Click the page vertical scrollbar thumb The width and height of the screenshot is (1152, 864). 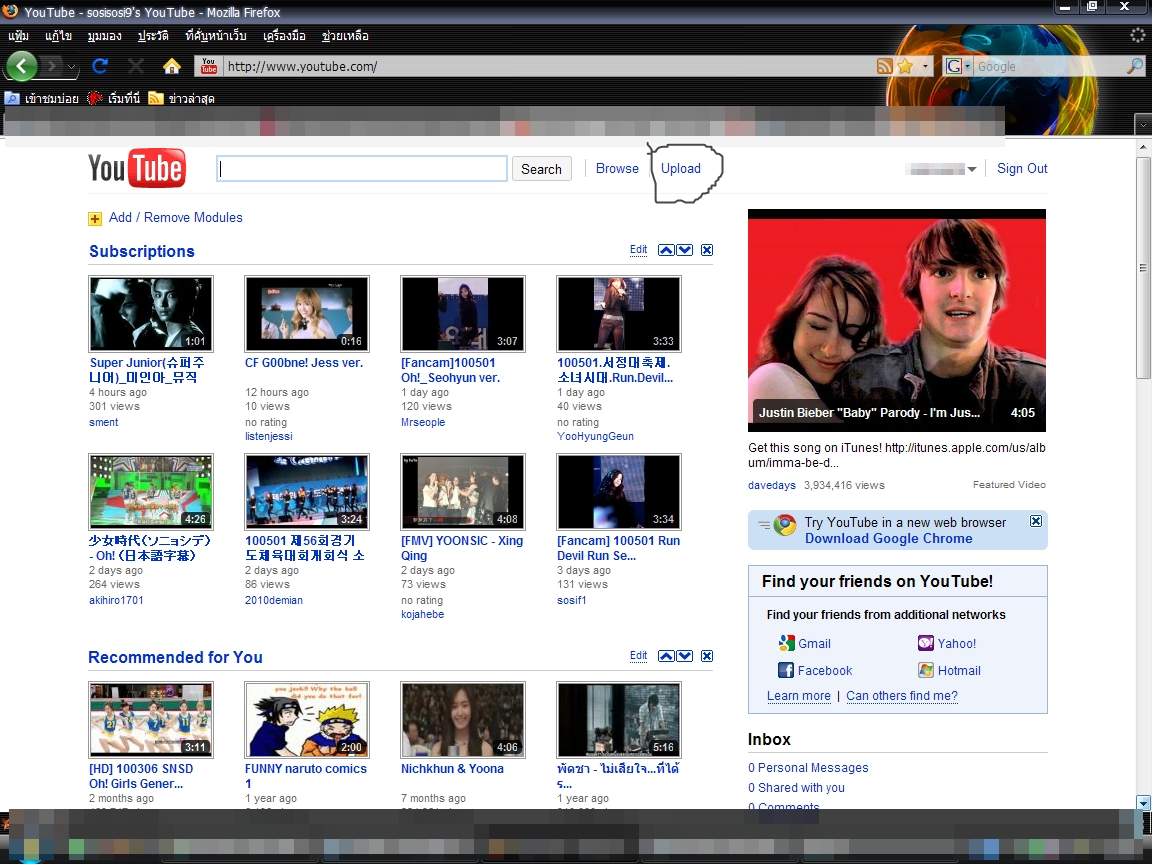[1142, 268]
